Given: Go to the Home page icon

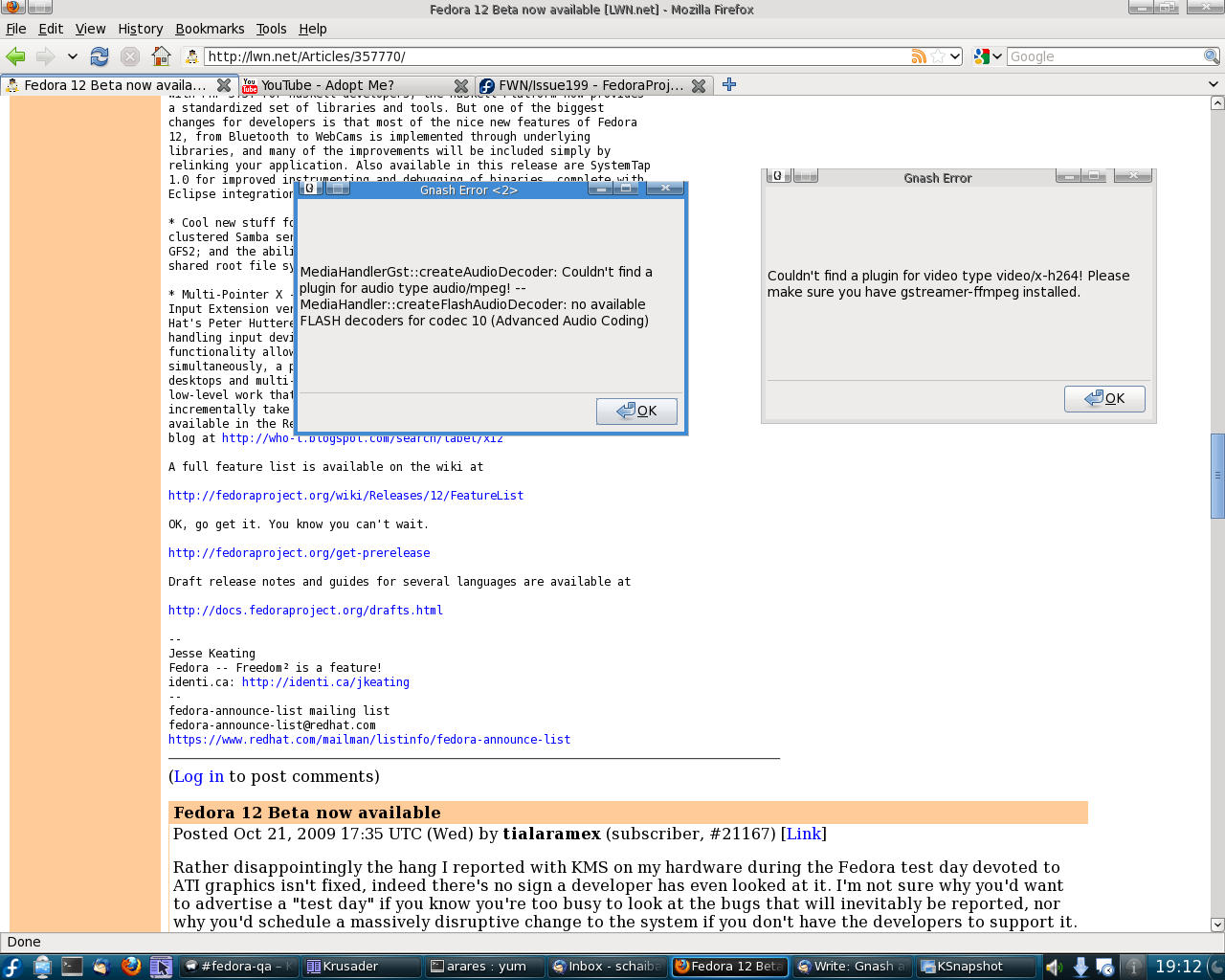Looking at the screenshot, I should coord(162,56).
